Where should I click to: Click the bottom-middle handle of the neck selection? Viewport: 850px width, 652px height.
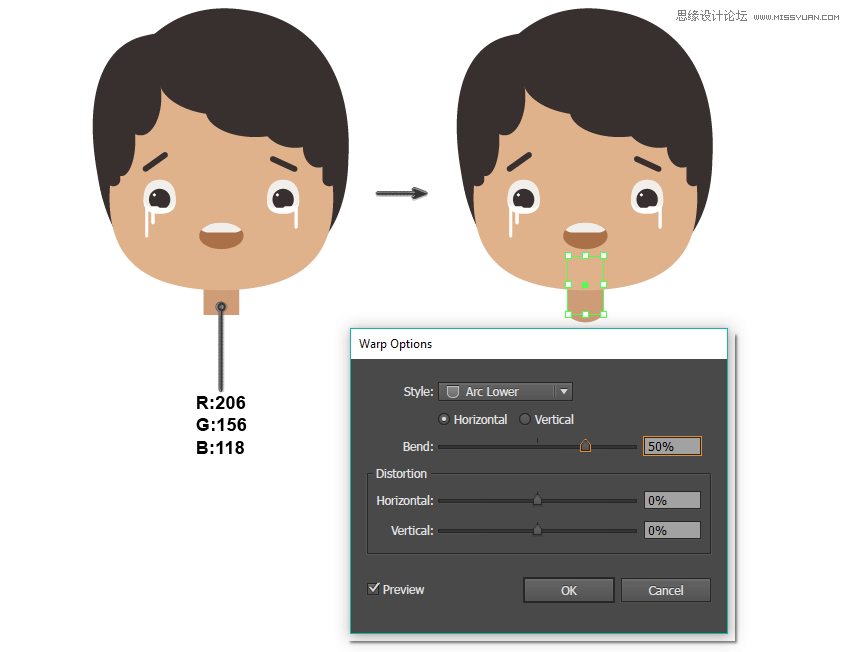click(x=585, y=314)
